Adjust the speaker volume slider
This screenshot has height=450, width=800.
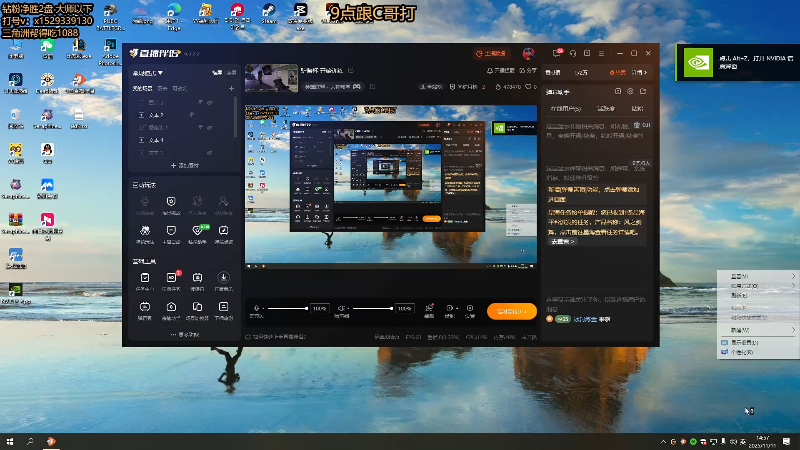tap(373, 308)
